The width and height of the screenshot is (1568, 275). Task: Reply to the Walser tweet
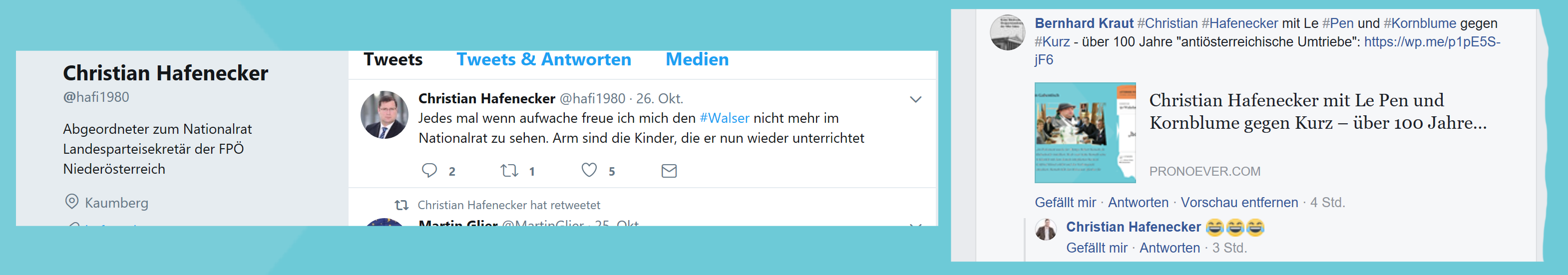[x=429, y=170]
